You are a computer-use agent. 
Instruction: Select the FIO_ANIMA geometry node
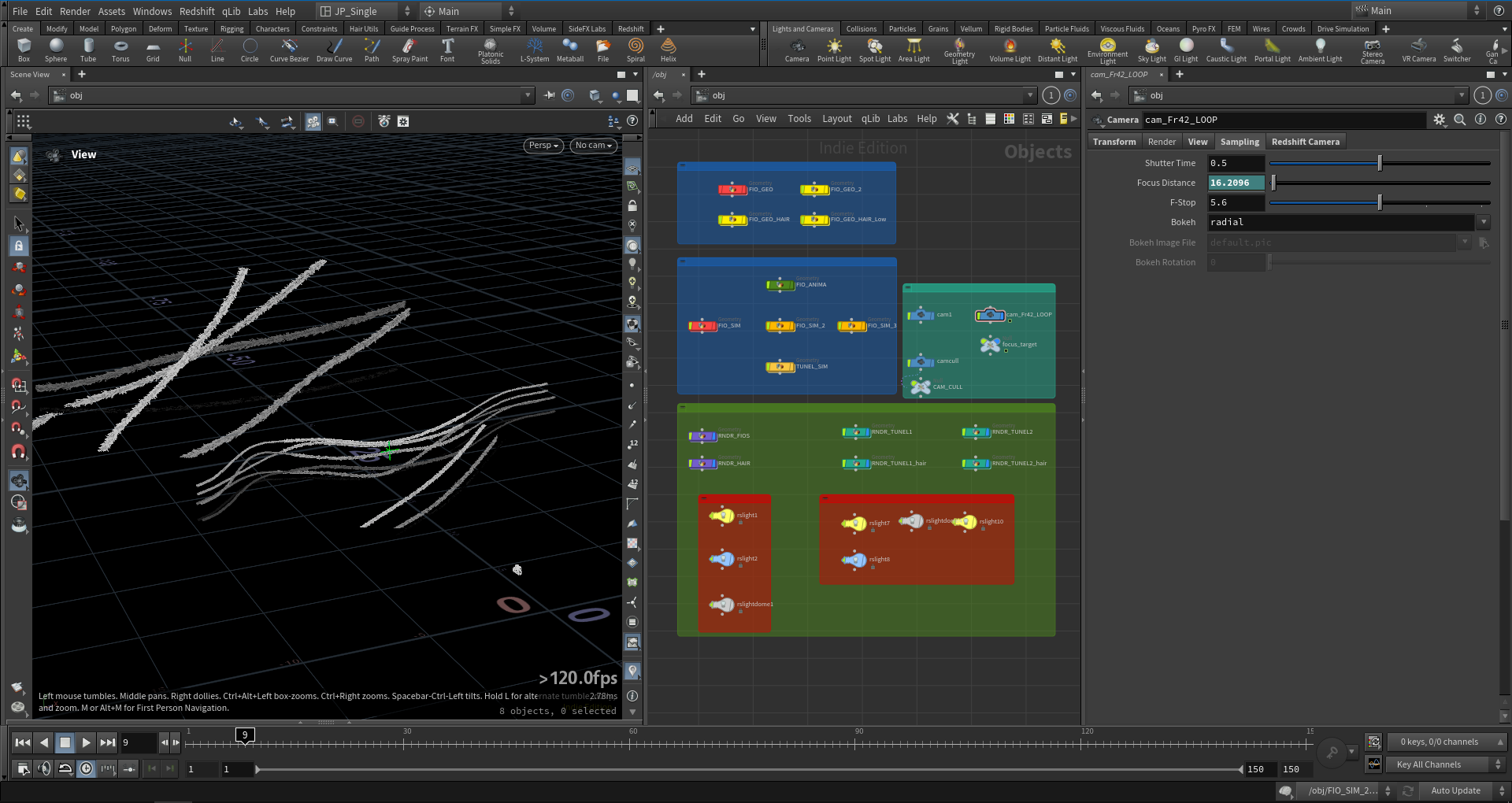coord(780,284)
